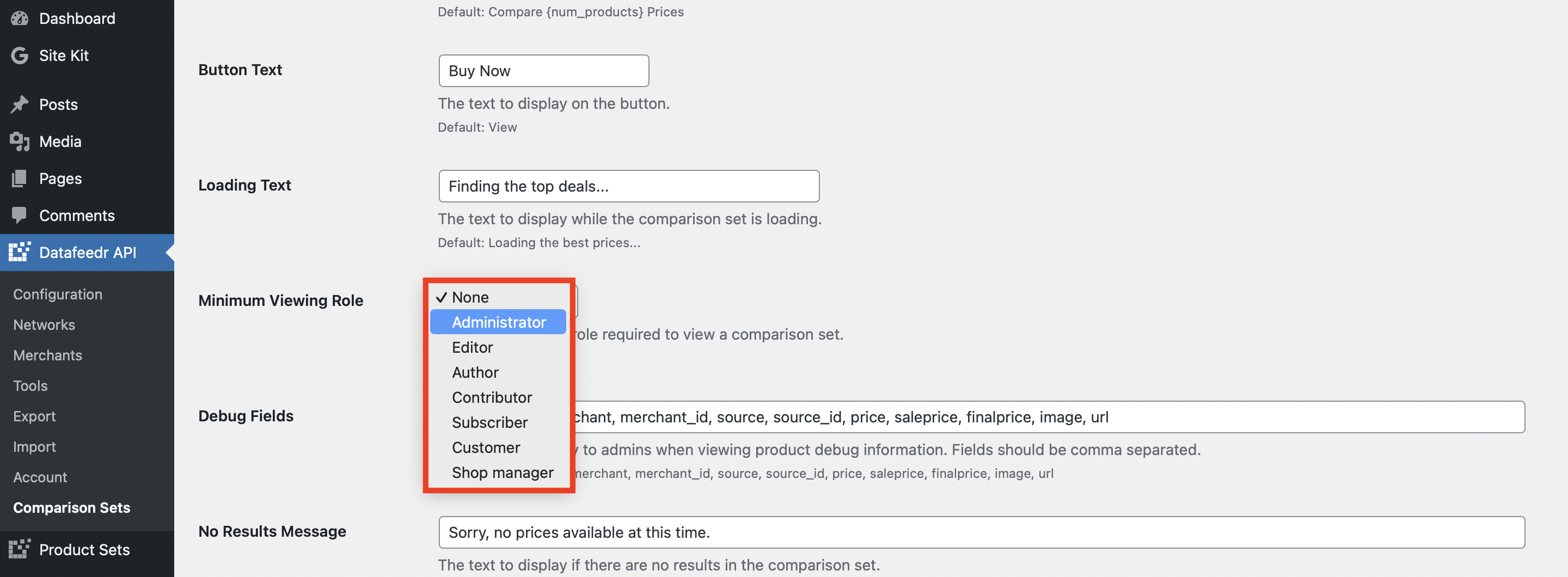Viewport: 1568px width, 577px height.
Task: Click the Datafeedr API logo icon
Action: click(20, 252)
